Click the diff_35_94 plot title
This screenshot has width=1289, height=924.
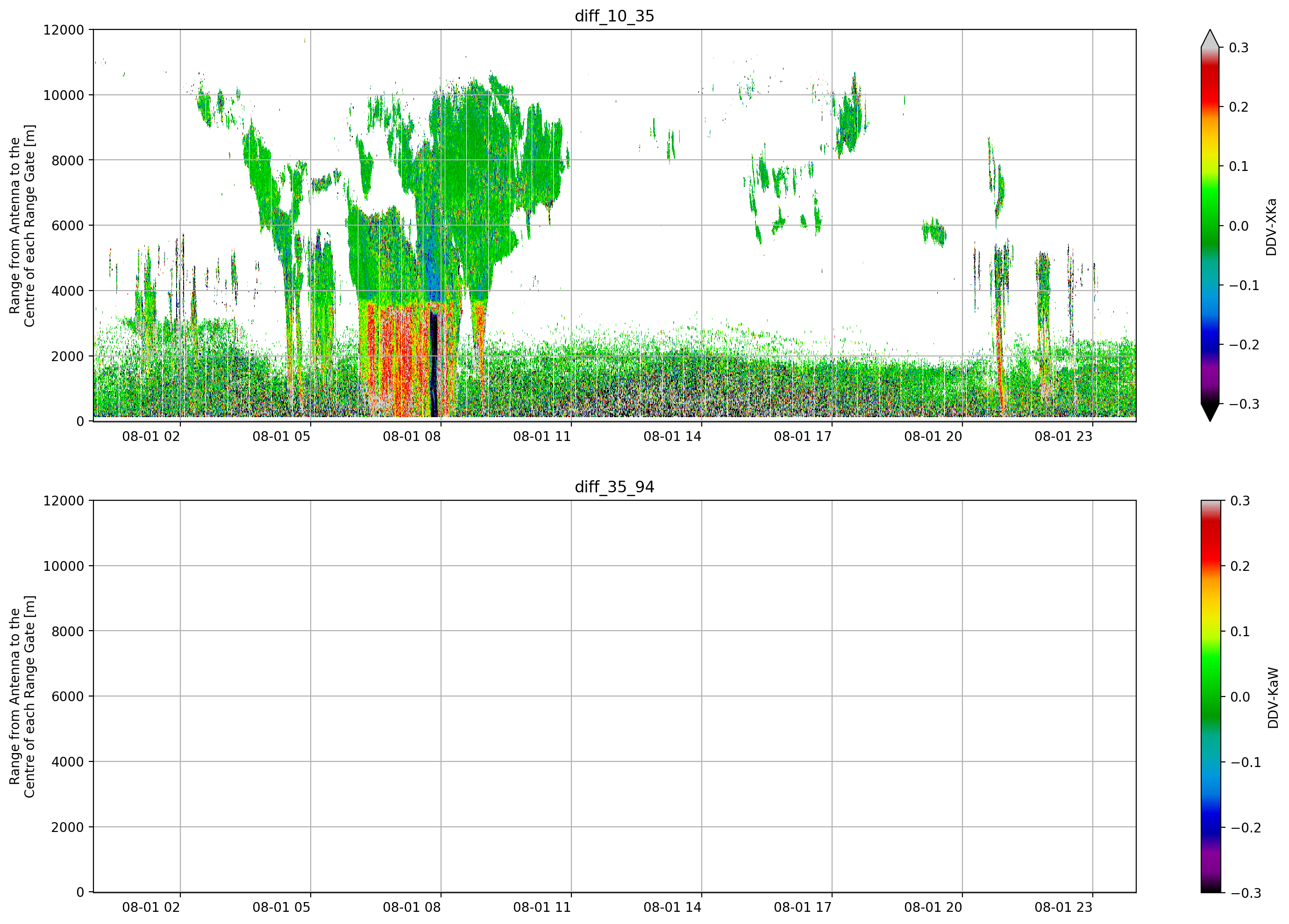[614, 487]
